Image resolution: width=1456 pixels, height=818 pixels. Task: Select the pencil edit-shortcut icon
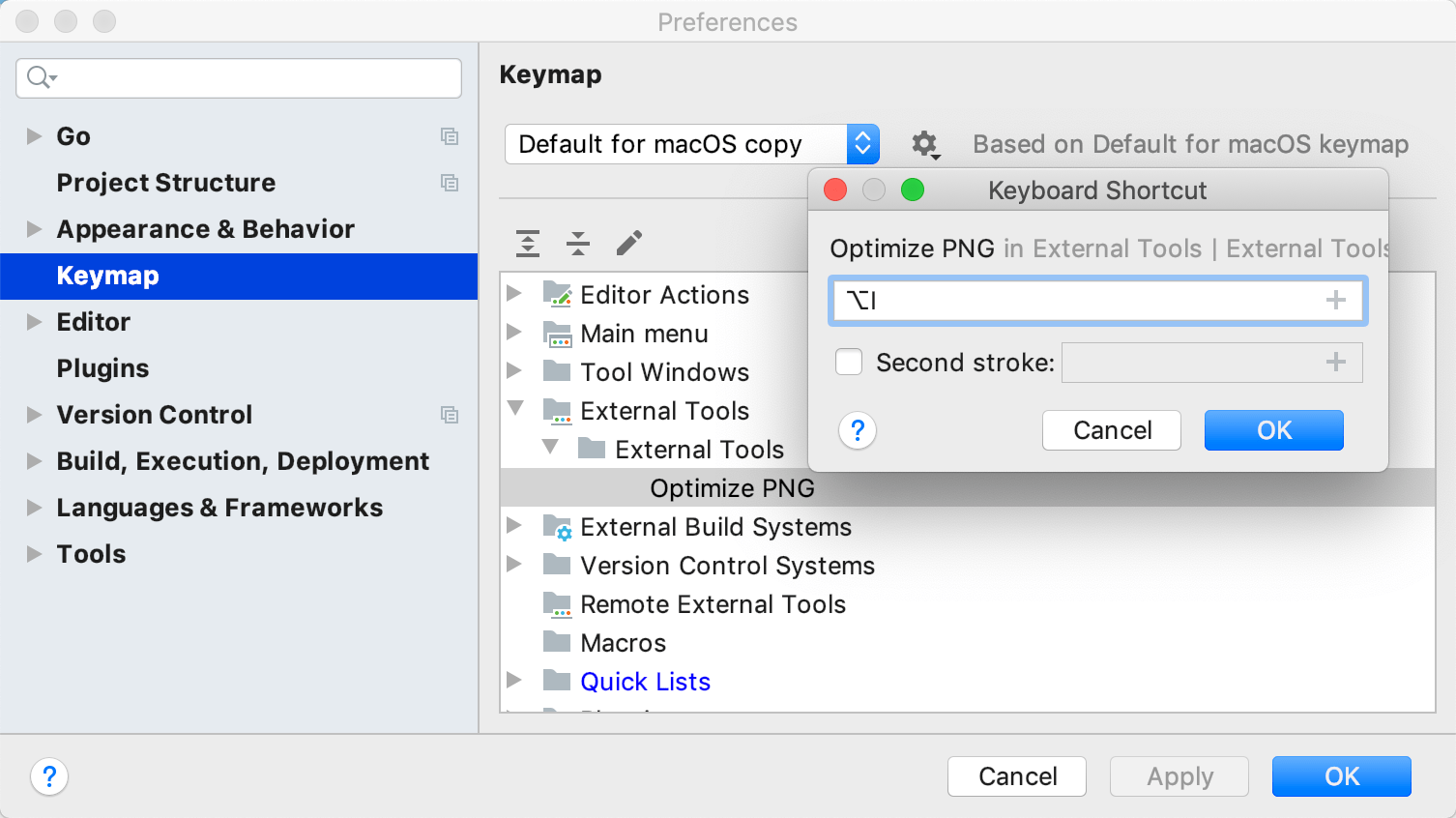click(x=629, y=243)
